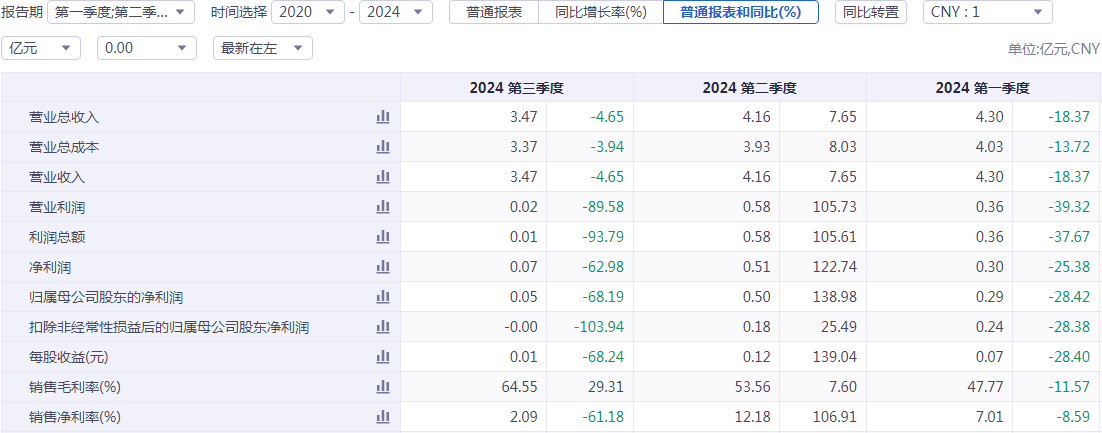Viewport: 1102px width, 433px height.
Task: Switch to 普通报表 view
Action: pos(494,12)
